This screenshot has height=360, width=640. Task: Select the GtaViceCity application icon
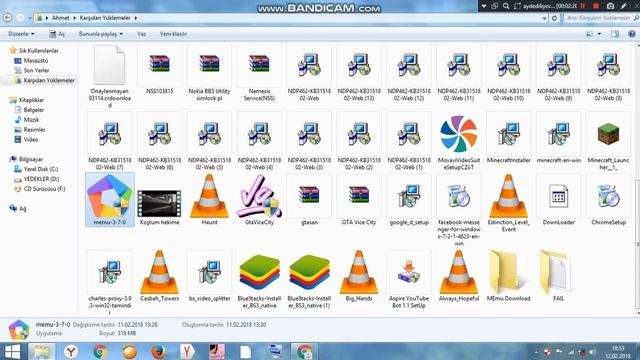pyautogui.click(x=259, y=200)
